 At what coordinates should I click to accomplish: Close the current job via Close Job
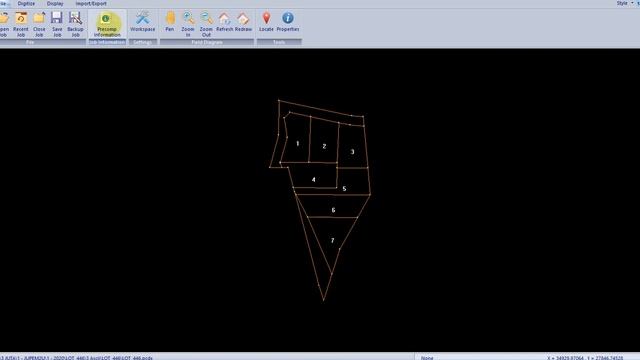click(x=39, y=24)
